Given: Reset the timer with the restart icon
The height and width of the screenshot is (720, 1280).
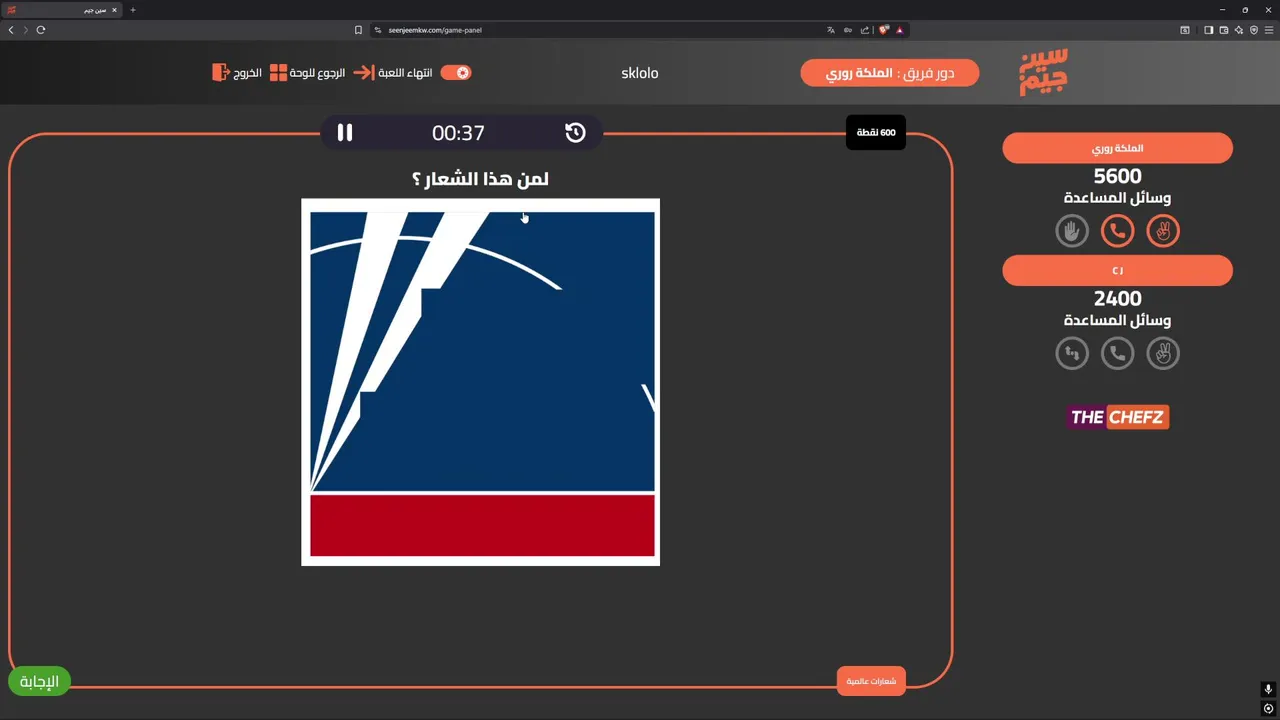Looking at the screenshot, I should pyautogui.click(x=575, y=132).
